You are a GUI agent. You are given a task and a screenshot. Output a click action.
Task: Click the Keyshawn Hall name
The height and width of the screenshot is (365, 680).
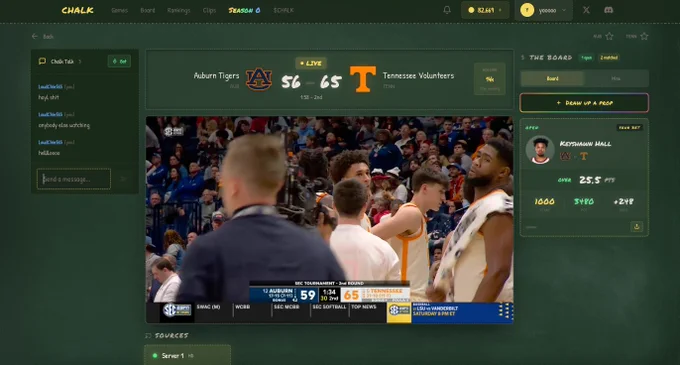point(585,144)
